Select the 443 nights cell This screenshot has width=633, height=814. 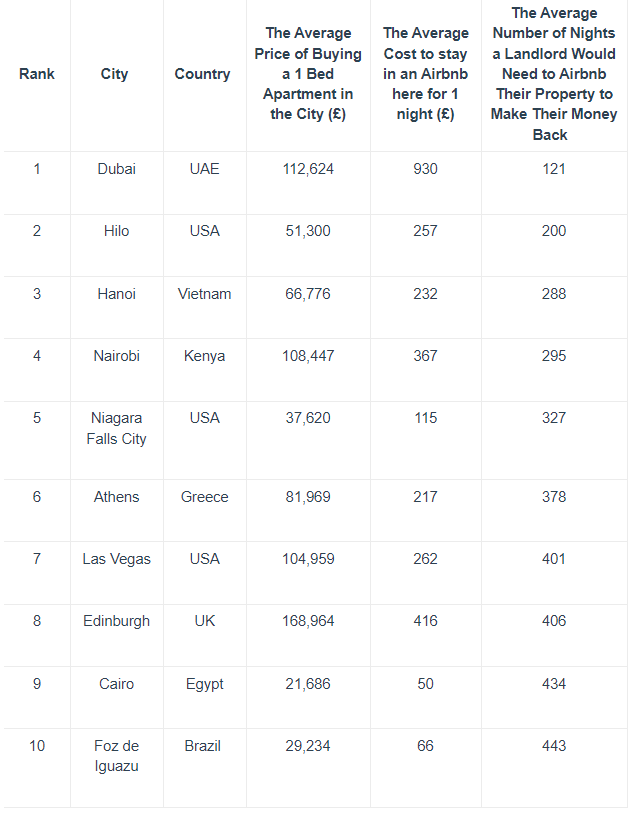[554, 746]
